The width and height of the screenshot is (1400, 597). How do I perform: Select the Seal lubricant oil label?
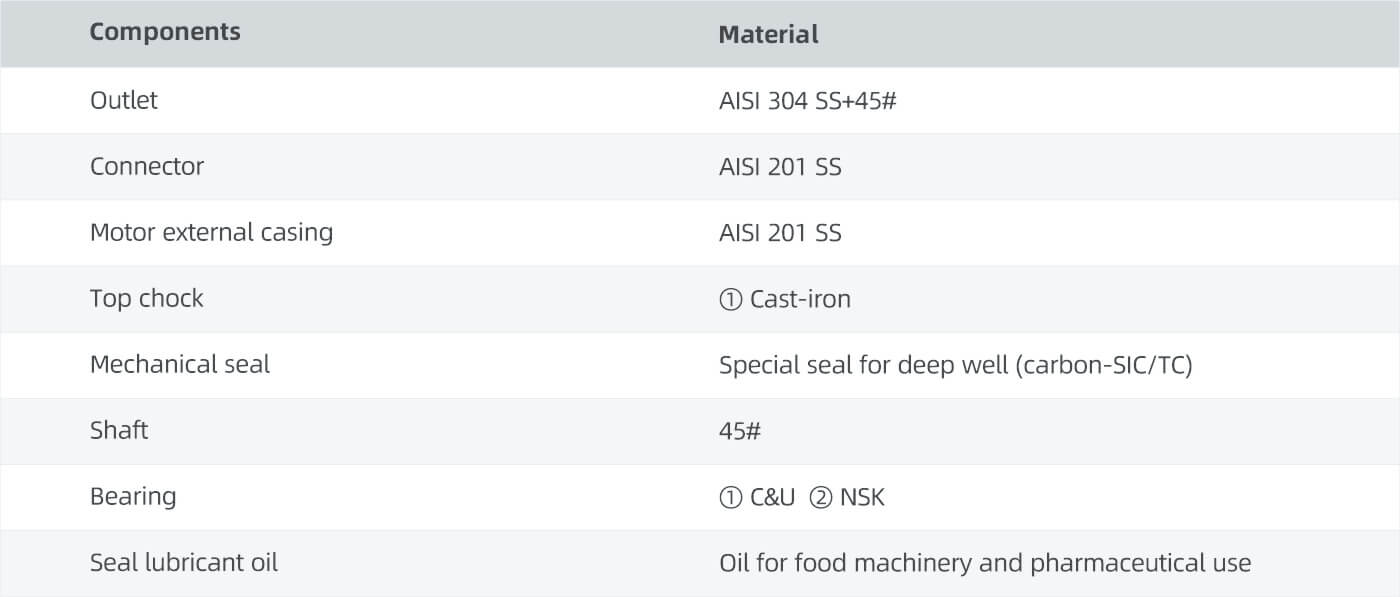tap(184, 563)
